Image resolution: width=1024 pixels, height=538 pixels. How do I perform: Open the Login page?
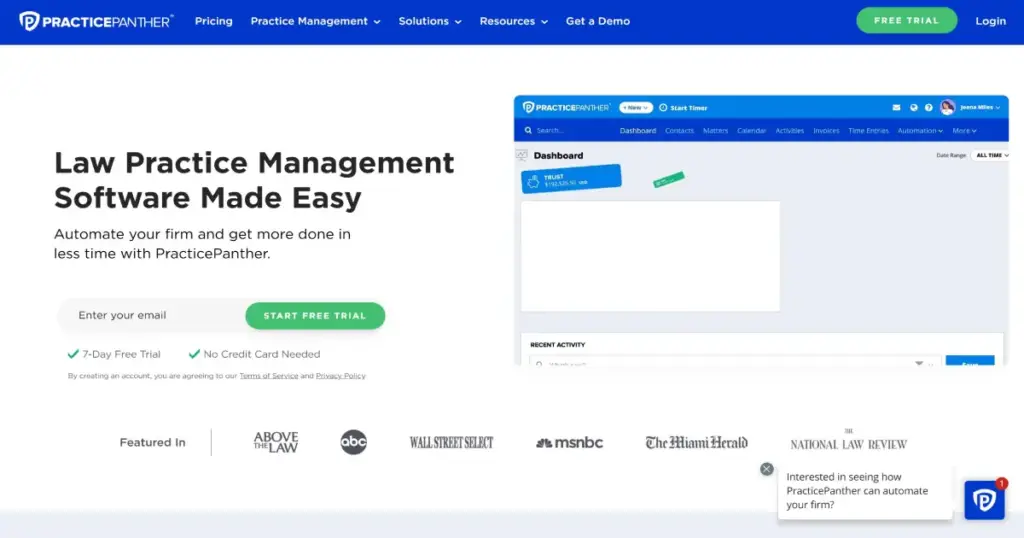tap(991, 22)
